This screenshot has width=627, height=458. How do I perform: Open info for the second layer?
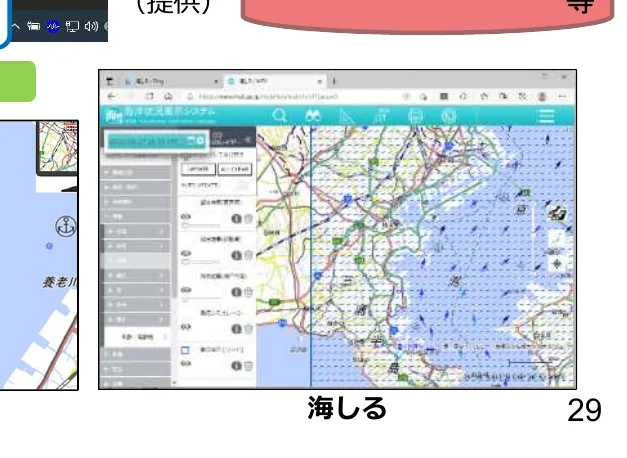click(236, 255)
